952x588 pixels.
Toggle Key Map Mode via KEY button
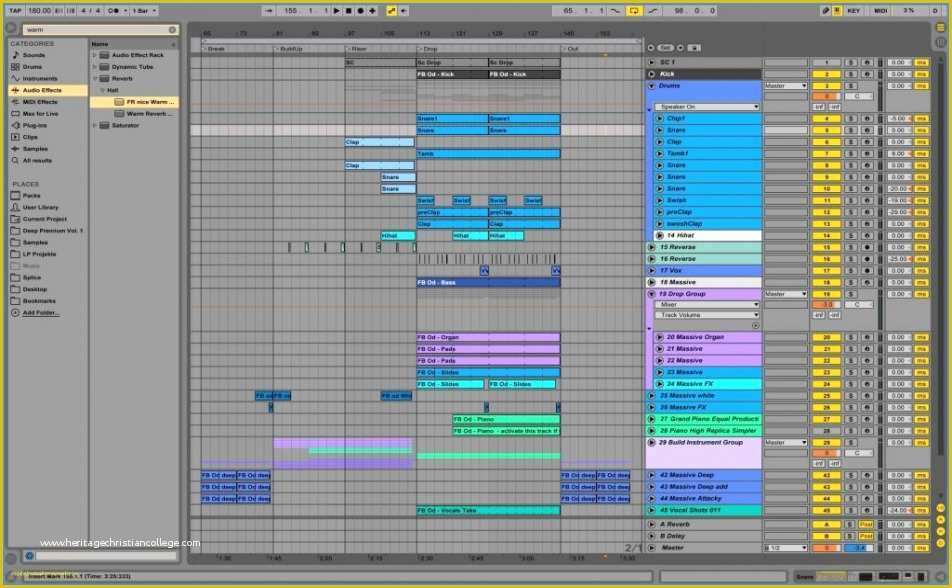click(854, 10)
